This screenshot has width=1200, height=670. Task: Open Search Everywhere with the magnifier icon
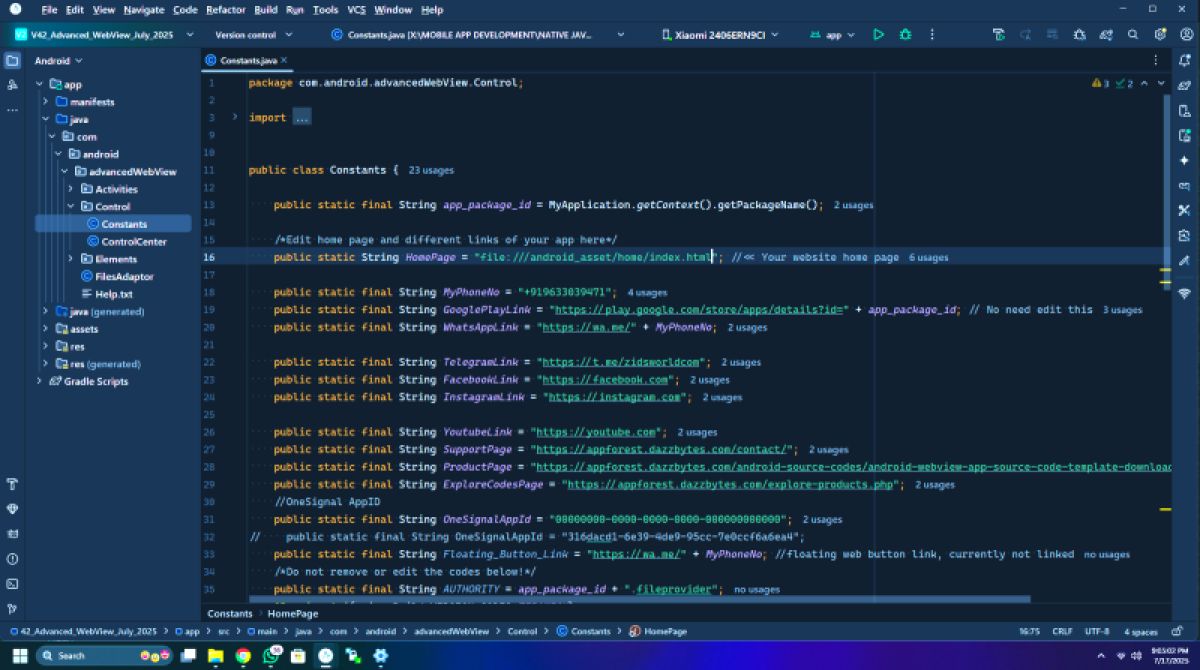1133,34
